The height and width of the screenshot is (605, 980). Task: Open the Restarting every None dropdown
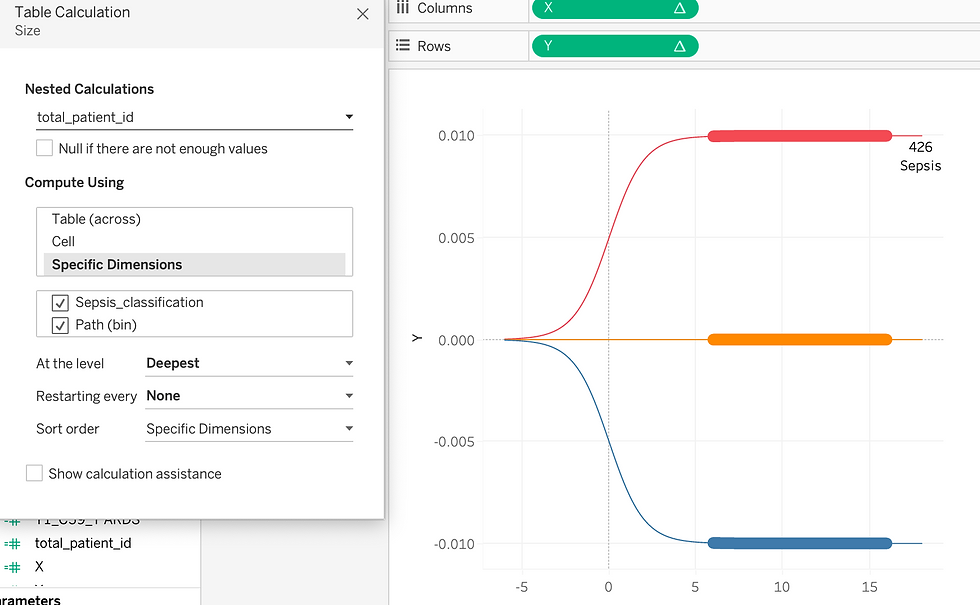coord(249,396)
